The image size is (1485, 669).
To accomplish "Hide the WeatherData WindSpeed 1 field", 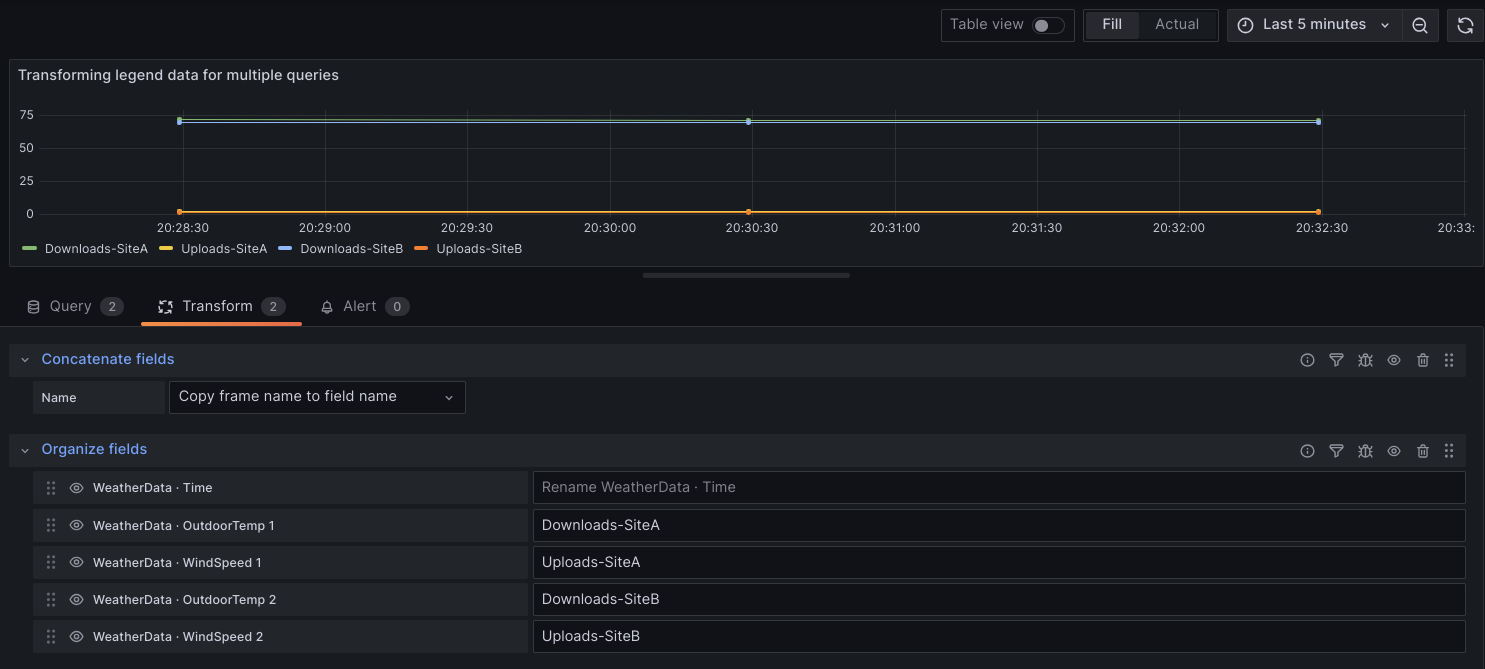I will 76,562.
